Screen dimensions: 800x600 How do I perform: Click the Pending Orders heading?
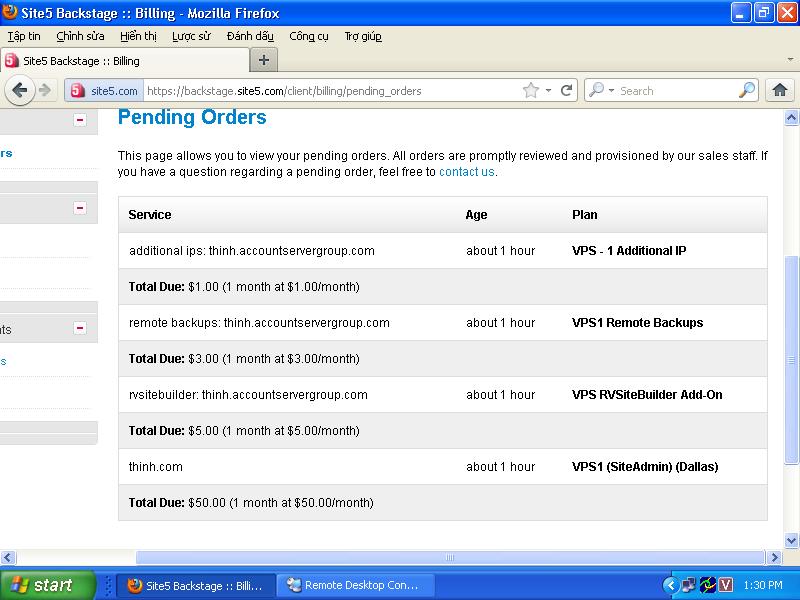(192, 117)
